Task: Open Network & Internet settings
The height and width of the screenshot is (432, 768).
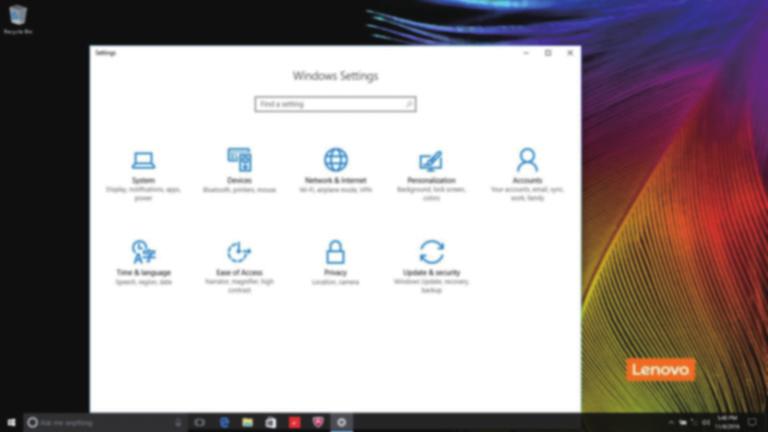Action: pos(336,170)
